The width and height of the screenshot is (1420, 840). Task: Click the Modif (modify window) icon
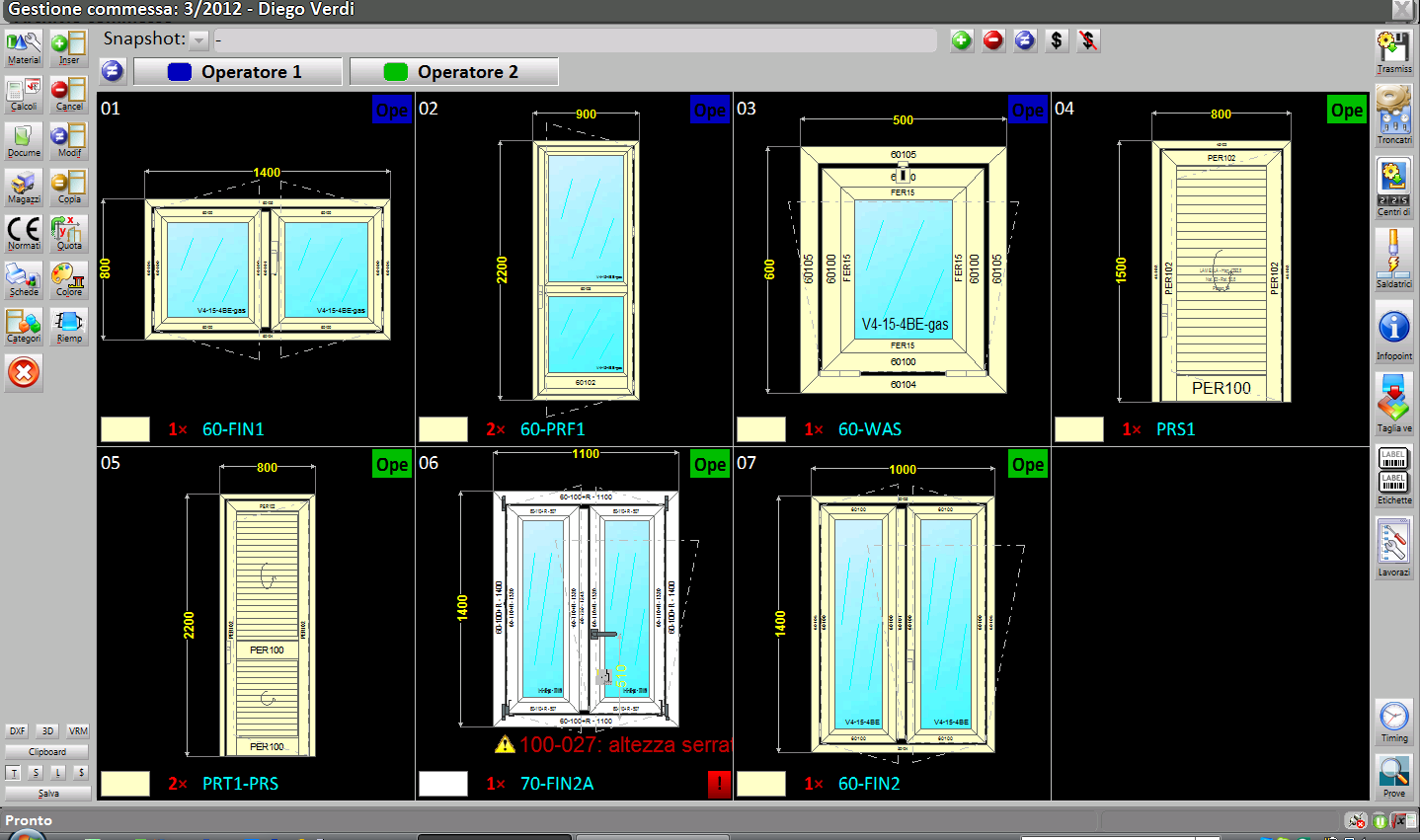(x=69, y=141)
